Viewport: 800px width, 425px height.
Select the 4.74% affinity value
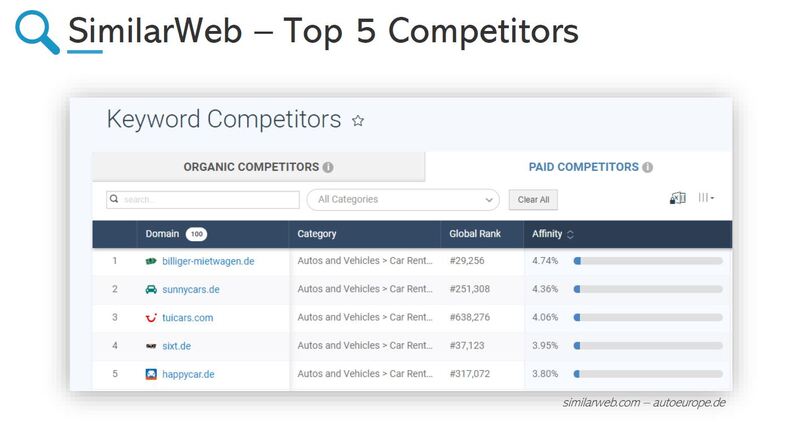545,261
